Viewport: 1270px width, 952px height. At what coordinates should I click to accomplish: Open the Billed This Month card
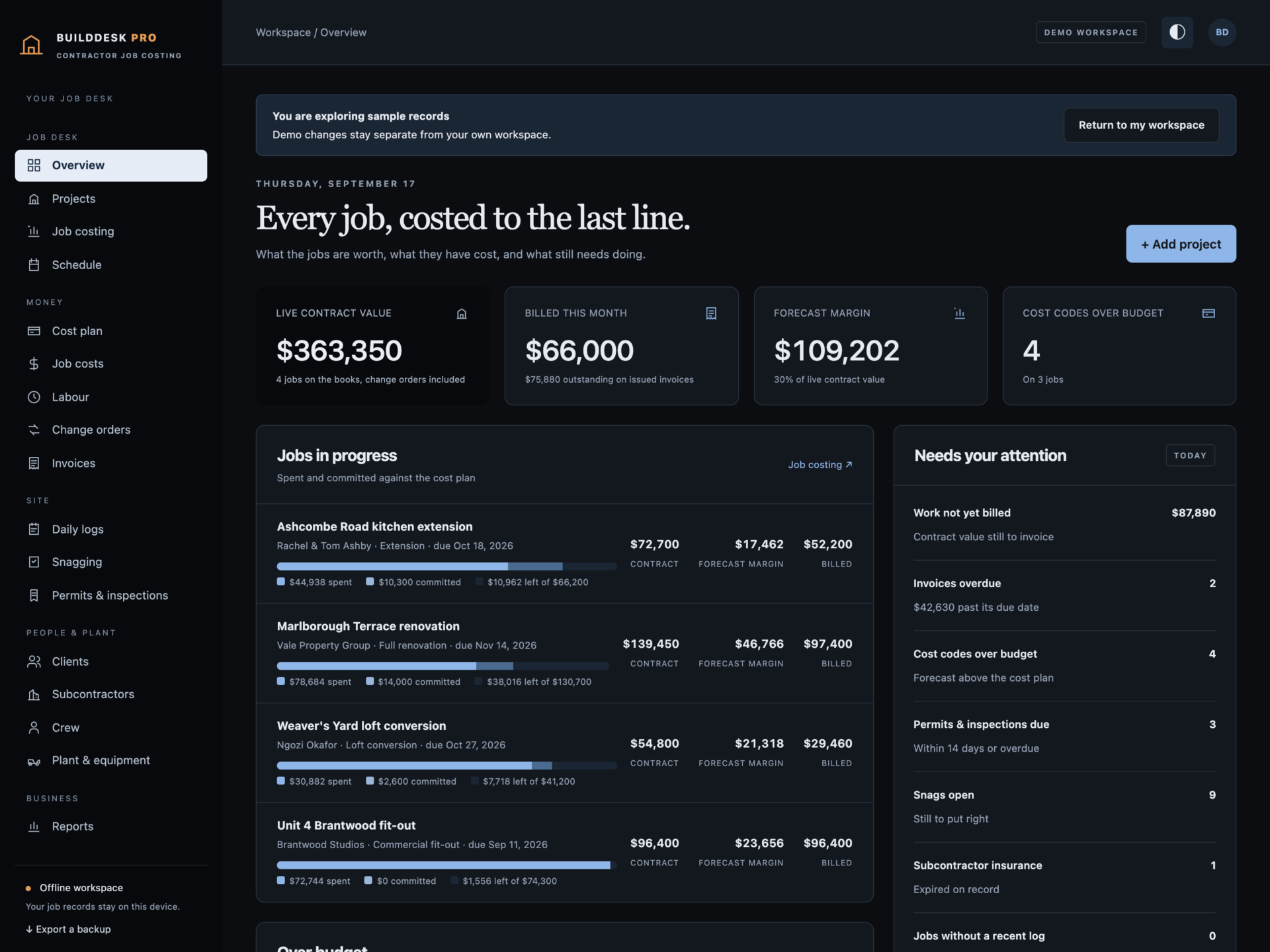[x=622, y=346]
